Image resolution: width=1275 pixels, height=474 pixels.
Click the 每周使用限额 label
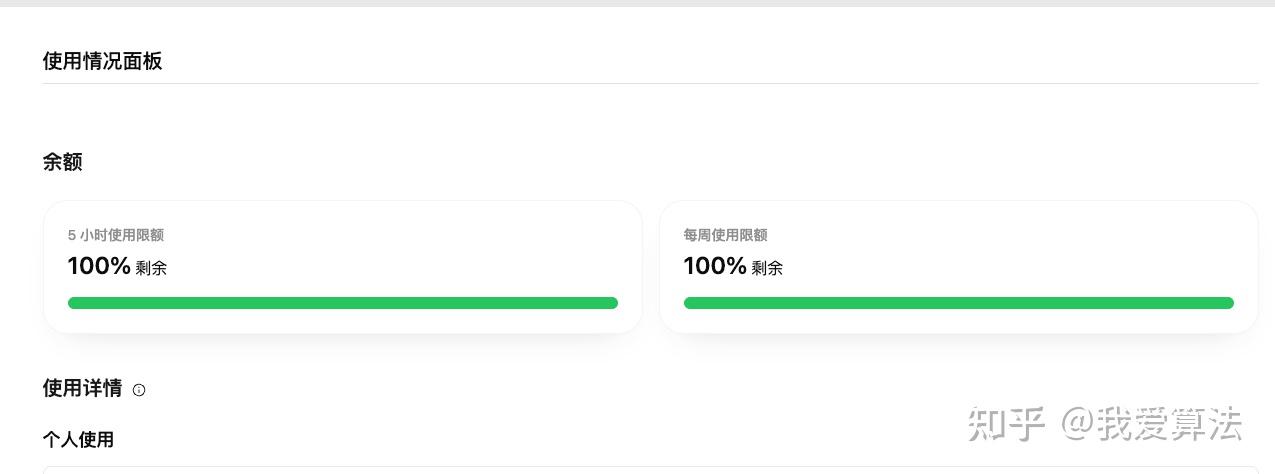coord(725,235)
